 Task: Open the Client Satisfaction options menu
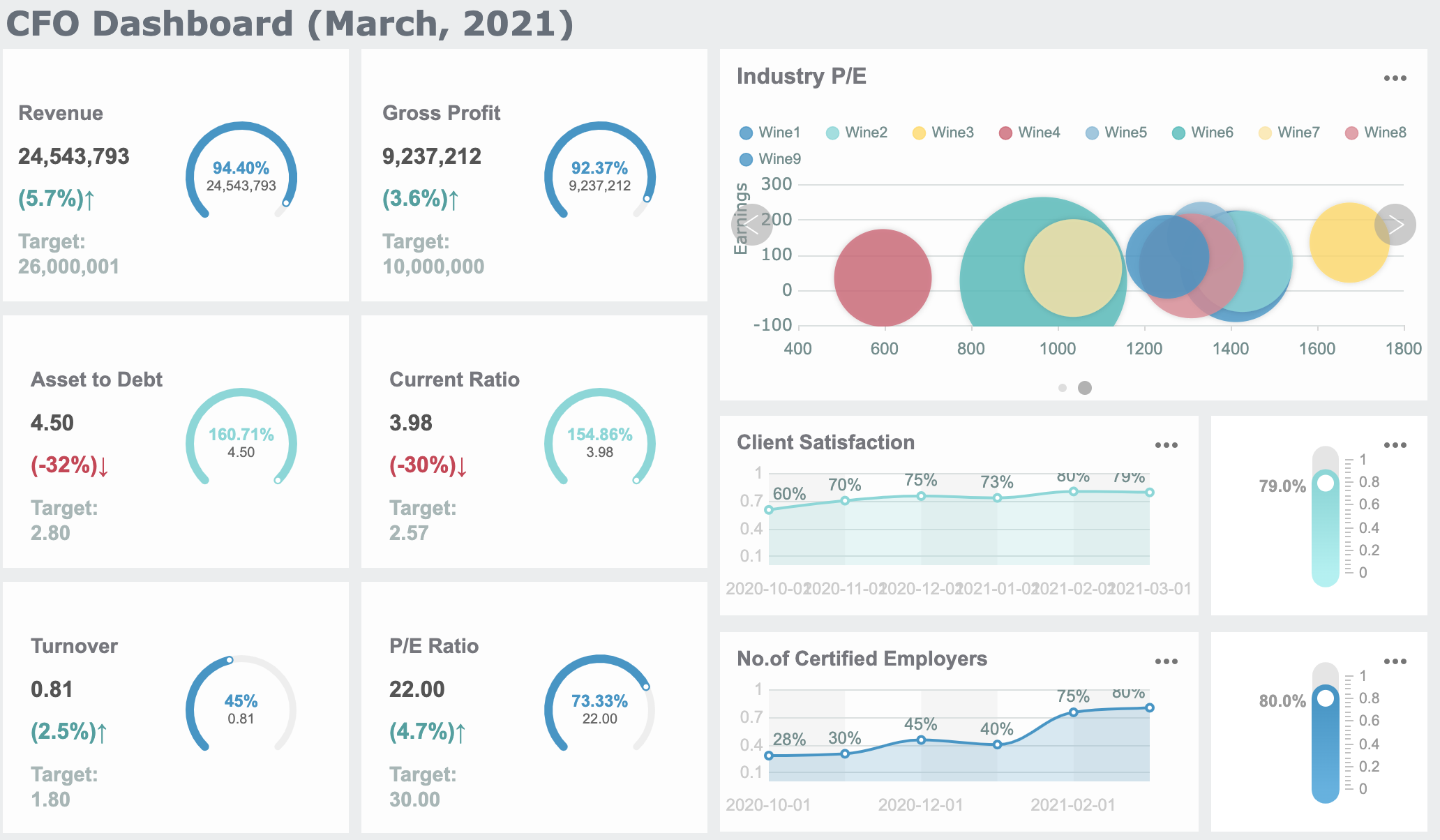coord(1166,444)
